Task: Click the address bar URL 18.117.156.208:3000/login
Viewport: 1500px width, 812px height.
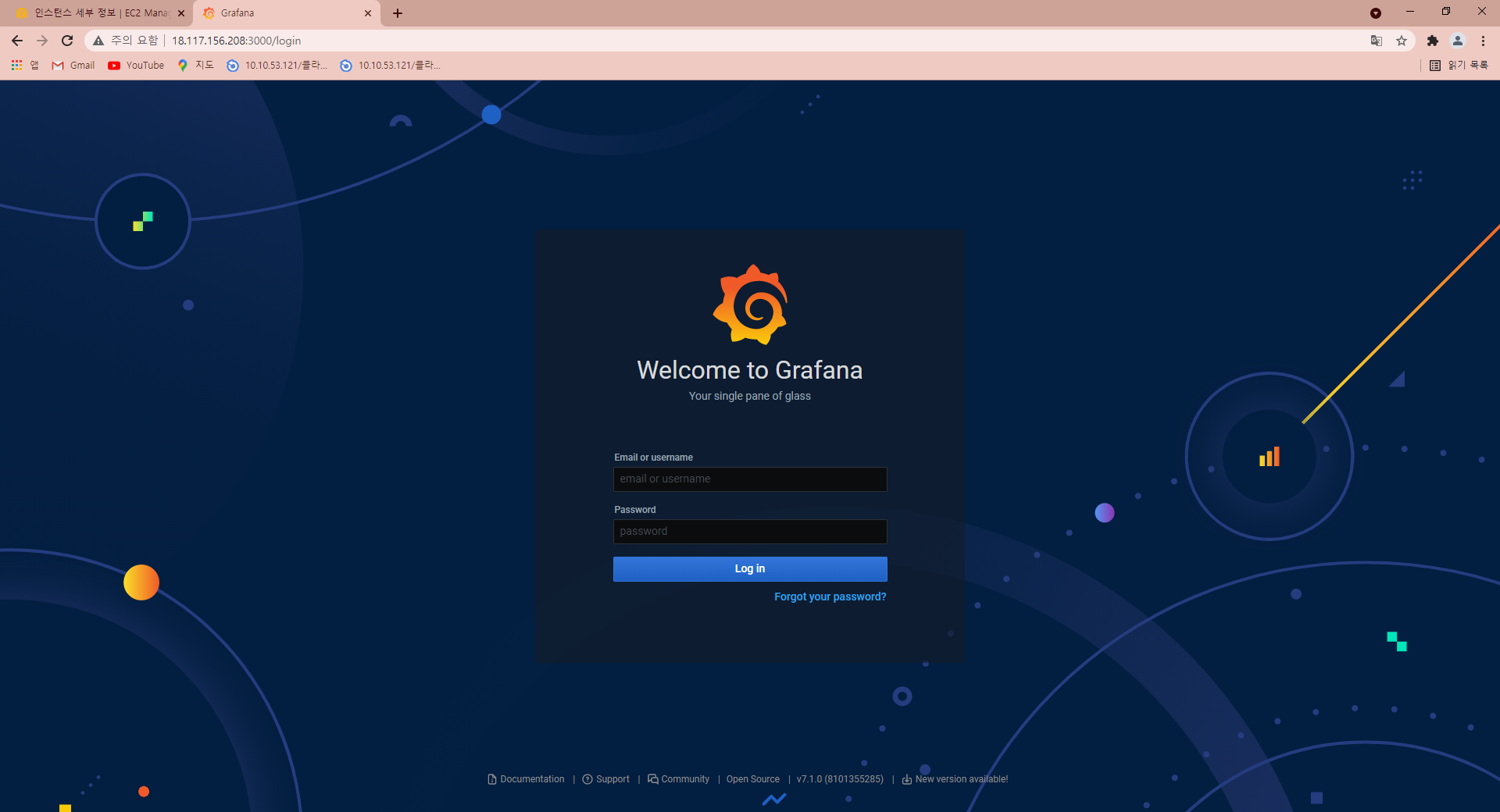Action: tap(237, 41)
